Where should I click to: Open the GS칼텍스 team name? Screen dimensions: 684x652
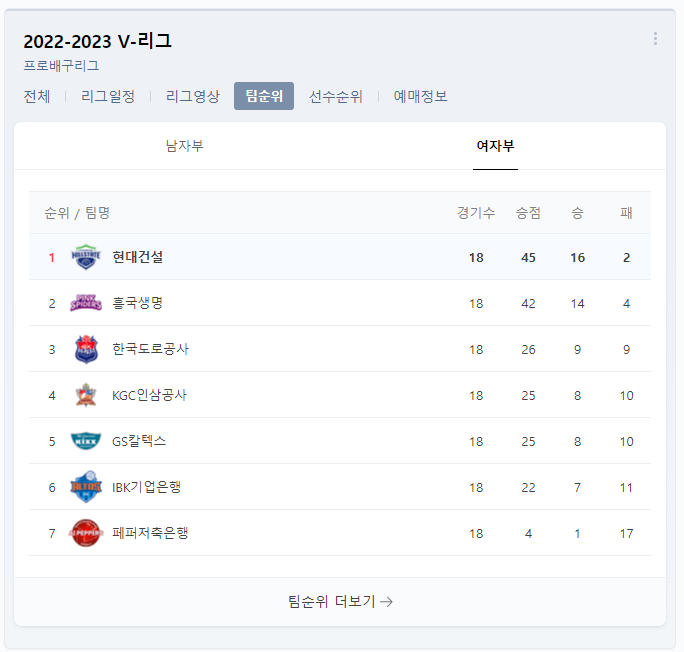pyautogui.click(x=139, y=441)
